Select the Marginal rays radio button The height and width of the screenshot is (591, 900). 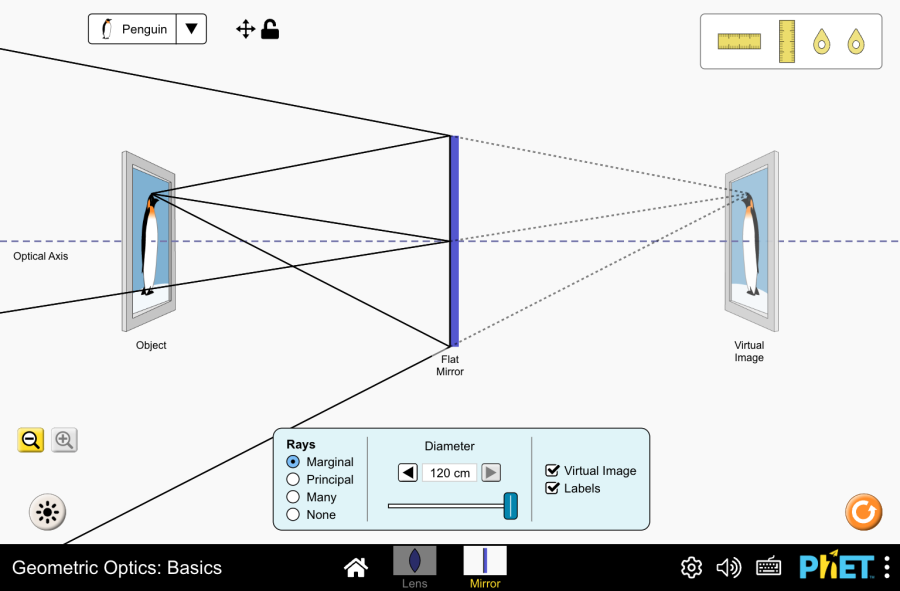pyautogui.click(x=293, y=462)
